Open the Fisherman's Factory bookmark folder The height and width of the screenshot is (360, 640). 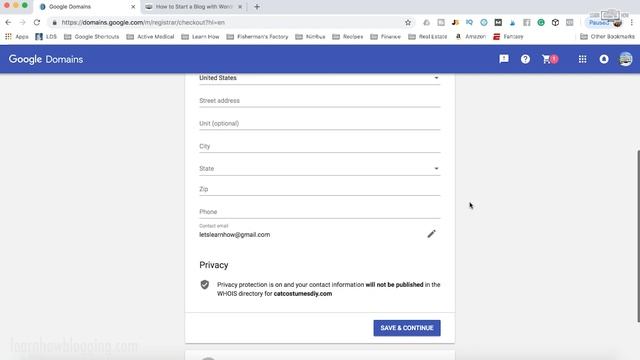[258, 37]
